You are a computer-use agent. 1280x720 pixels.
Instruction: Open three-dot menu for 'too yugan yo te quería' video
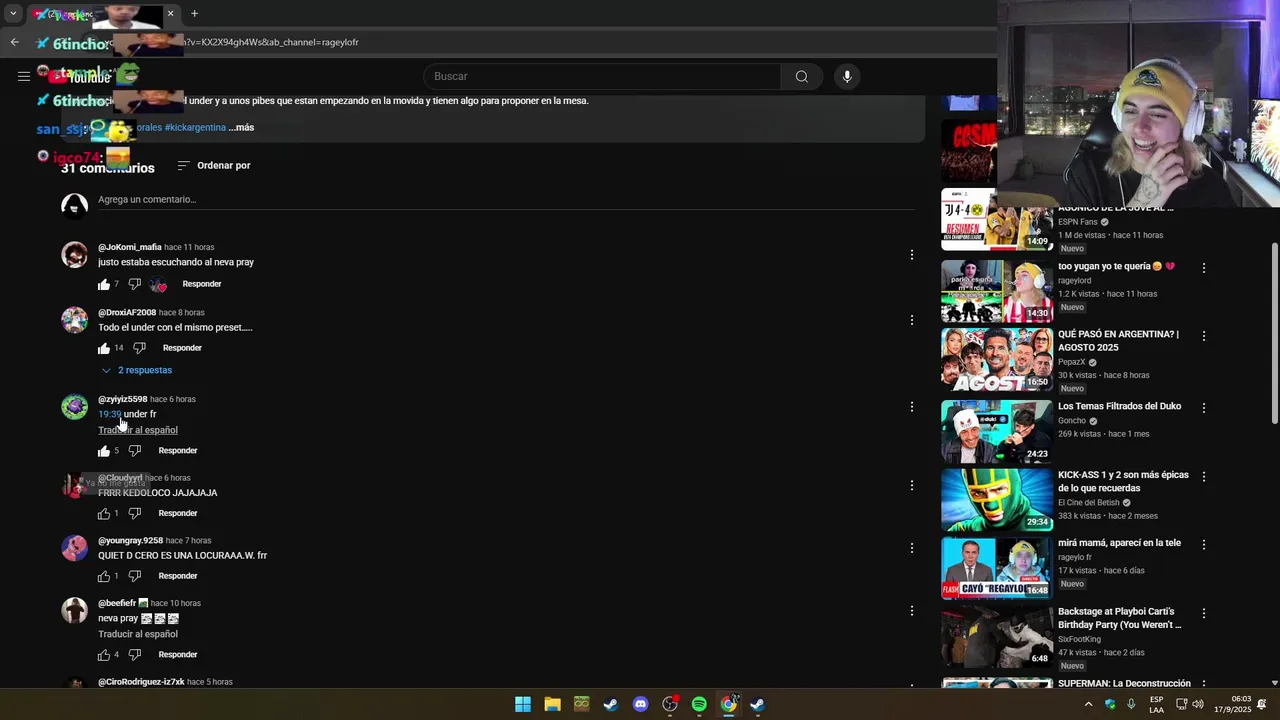click(1203, 268)
